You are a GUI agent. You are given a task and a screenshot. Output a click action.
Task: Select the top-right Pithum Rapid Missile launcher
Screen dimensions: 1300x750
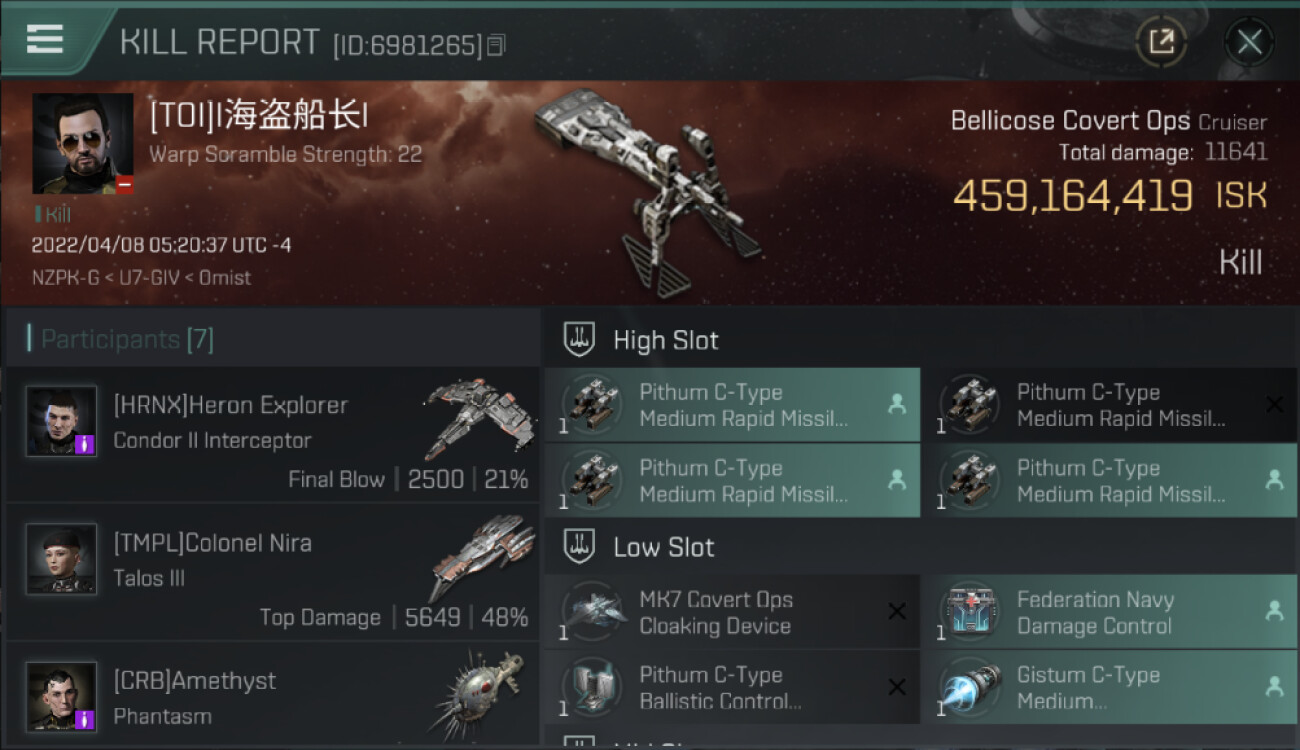pos(1109,405)
